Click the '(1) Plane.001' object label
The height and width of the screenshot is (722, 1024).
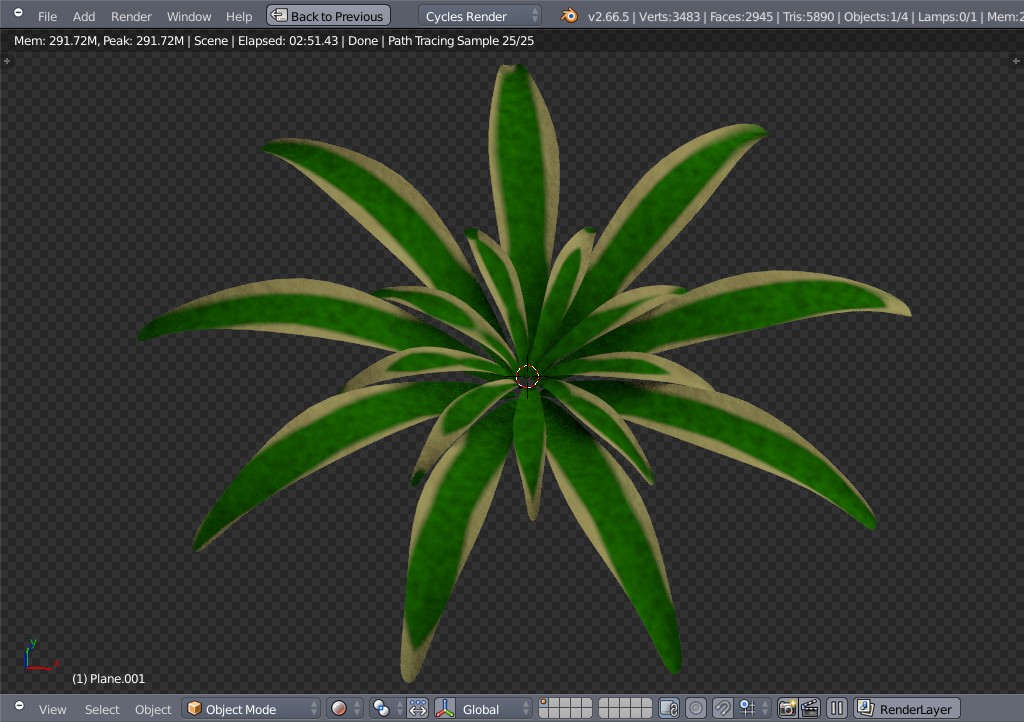108,679
